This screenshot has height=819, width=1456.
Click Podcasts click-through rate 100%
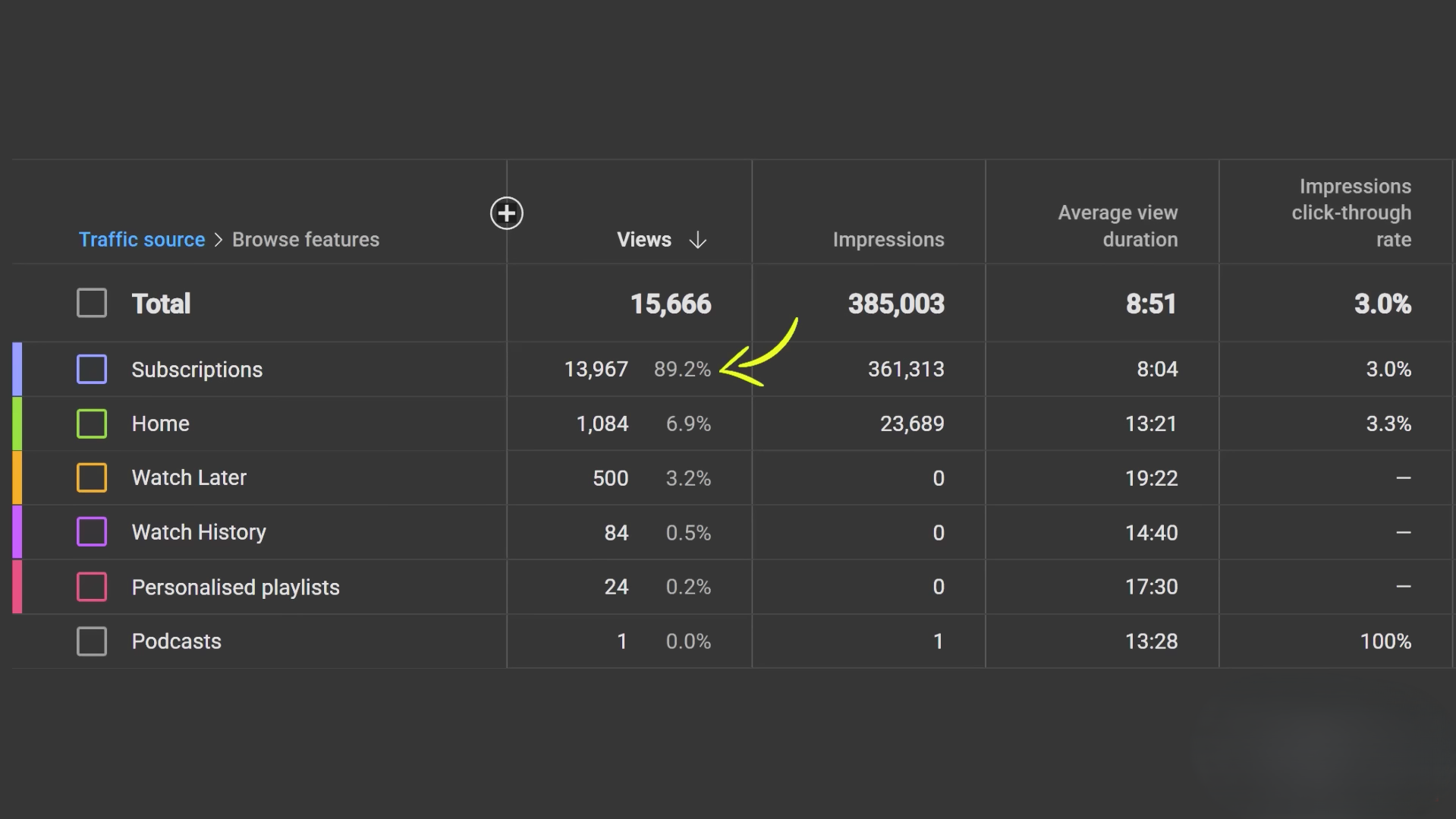(1385, 641)
